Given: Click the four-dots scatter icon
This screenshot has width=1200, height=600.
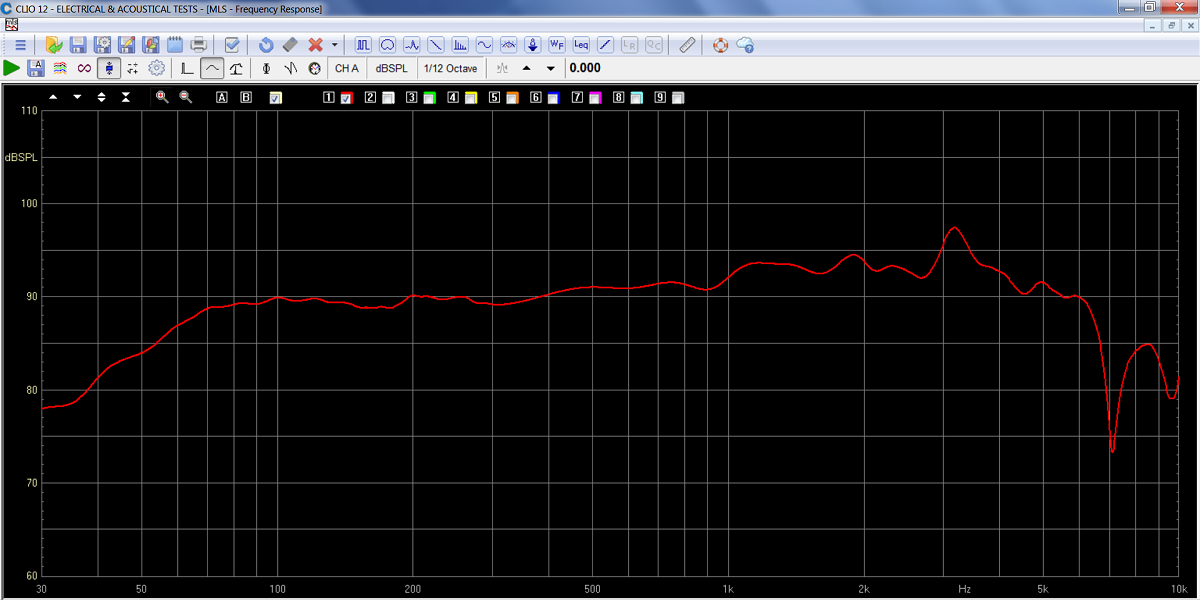Looking at the screenshot, I should point(132,68).
